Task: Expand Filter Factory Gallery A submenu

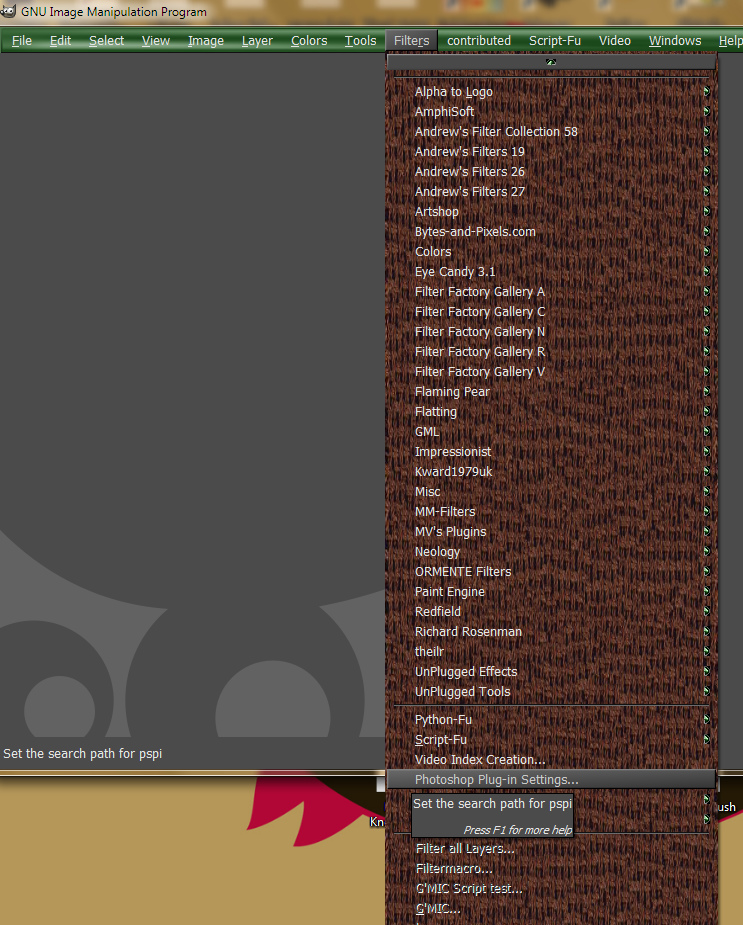Action: point(551,292)
